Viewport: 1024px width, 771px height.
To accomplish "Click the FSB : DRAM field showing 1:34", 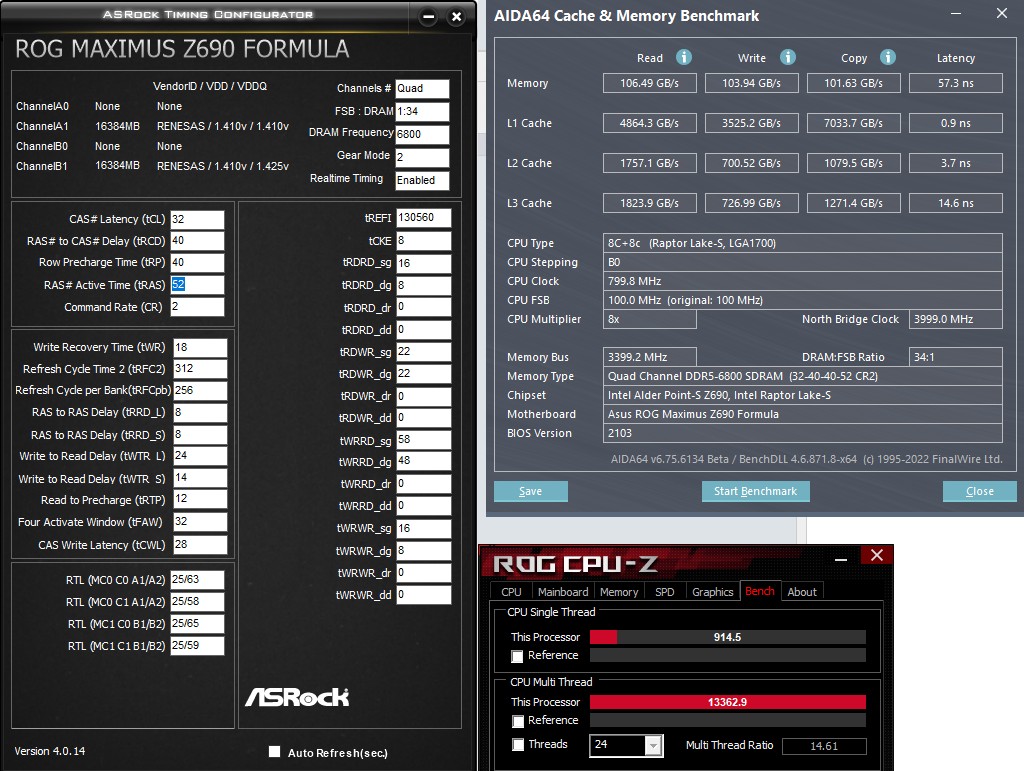I will click(x=422, y=112).
